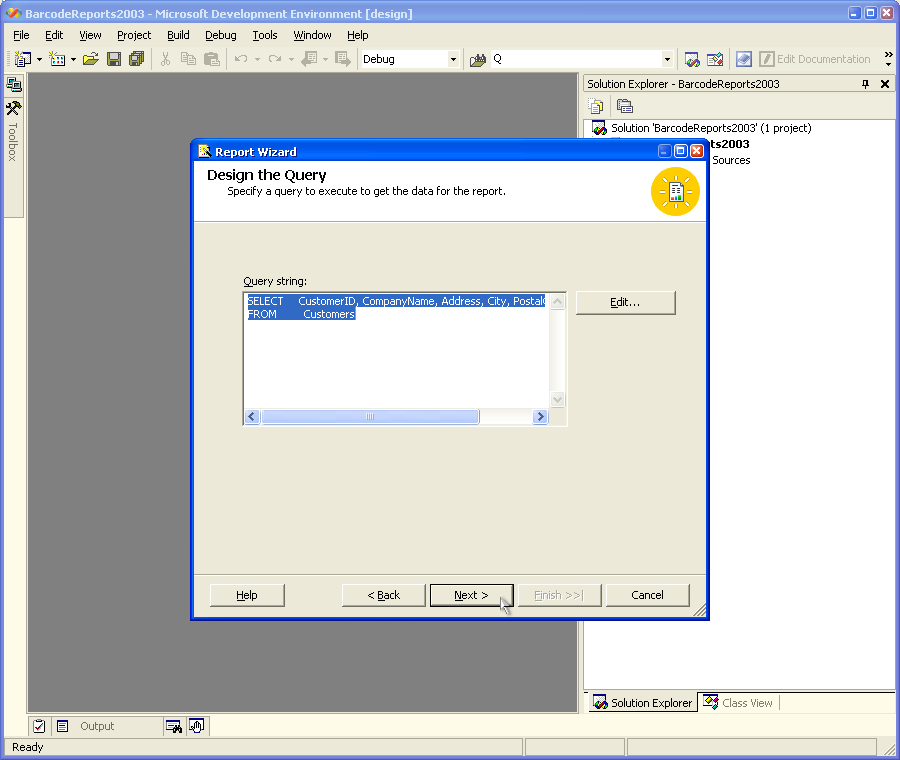Click the Next > button in the wizard

(x=471, y=595)
